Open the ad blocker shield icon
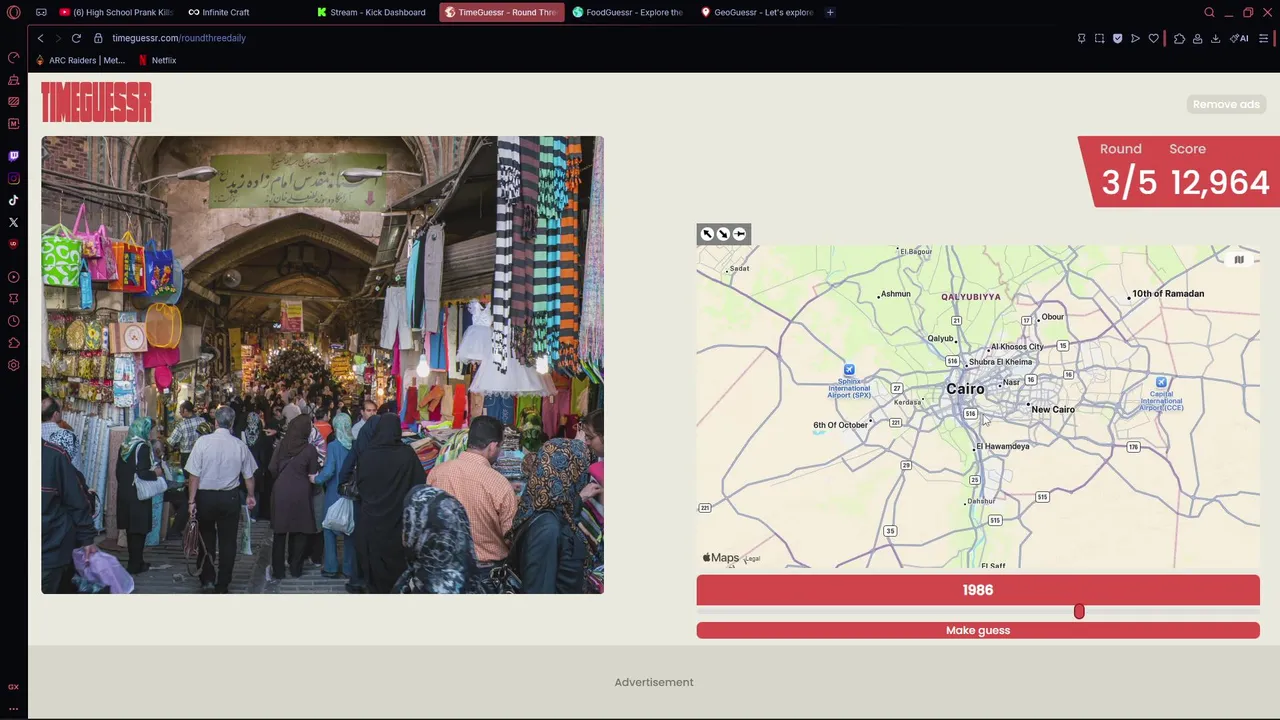Screen dimensions: 1280x720 pos(1117,38)
